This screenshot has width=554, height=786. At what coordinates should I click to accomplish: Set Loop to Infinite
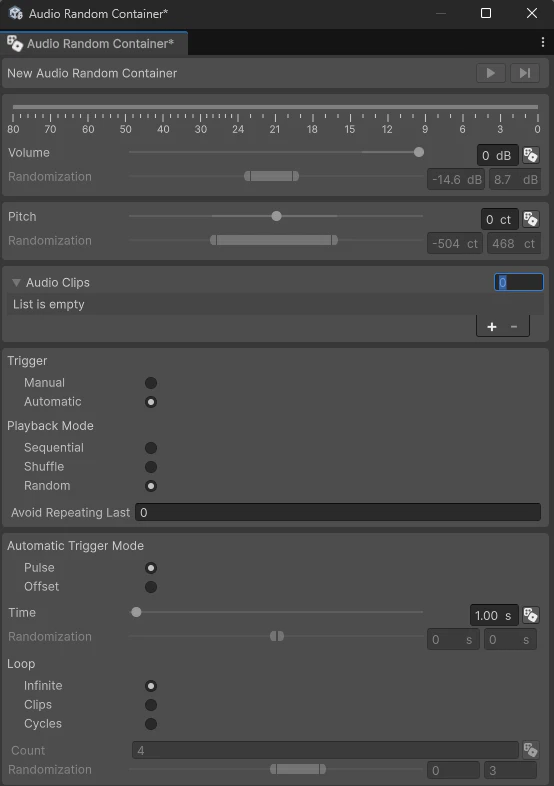pos(151,686)
